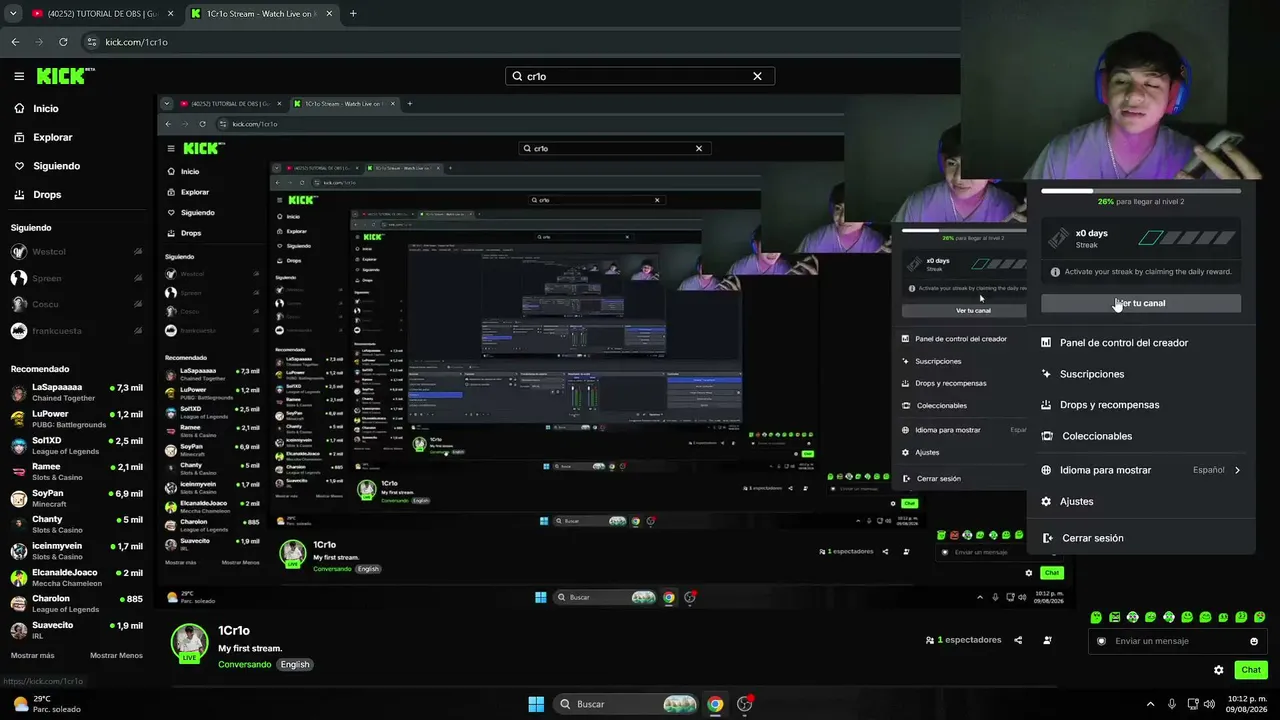Click the user icon right of share
Screen dimensions: 1280x720
point(1047,640)
